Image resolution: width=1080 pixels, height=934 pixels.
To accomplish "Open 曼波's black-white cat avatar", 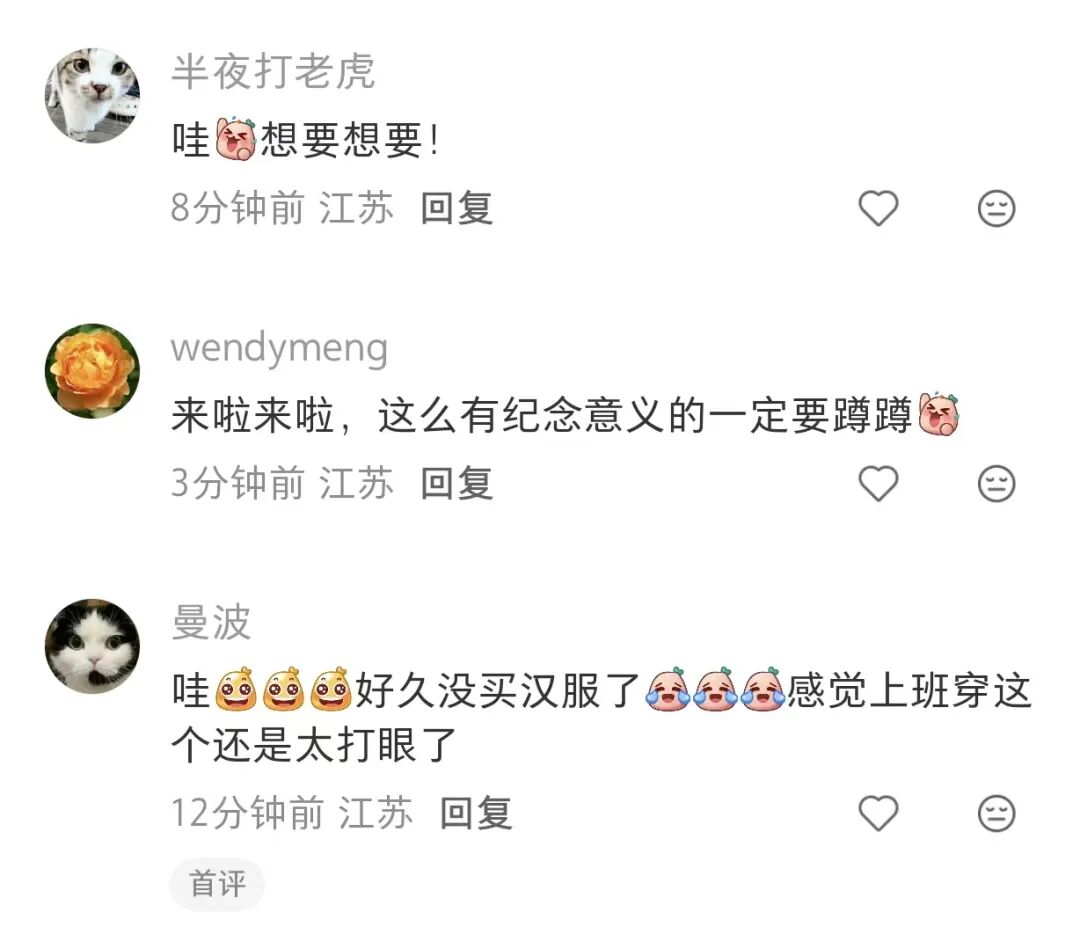I will [92, 646].
